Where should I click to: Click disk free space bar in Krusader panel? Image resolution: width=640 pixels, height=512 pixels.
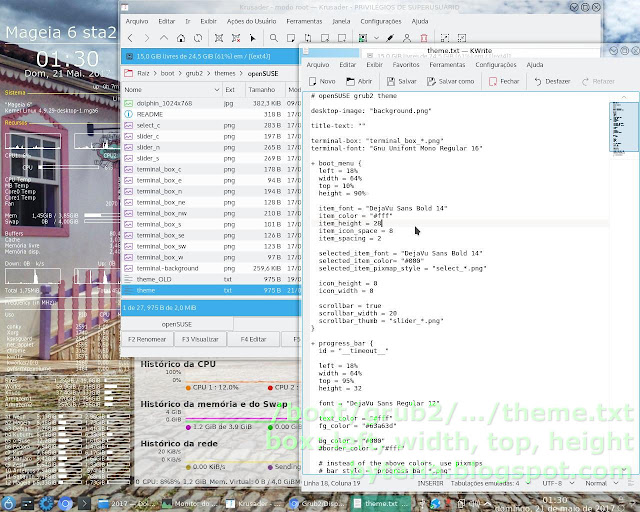click(x=211, y=56)
